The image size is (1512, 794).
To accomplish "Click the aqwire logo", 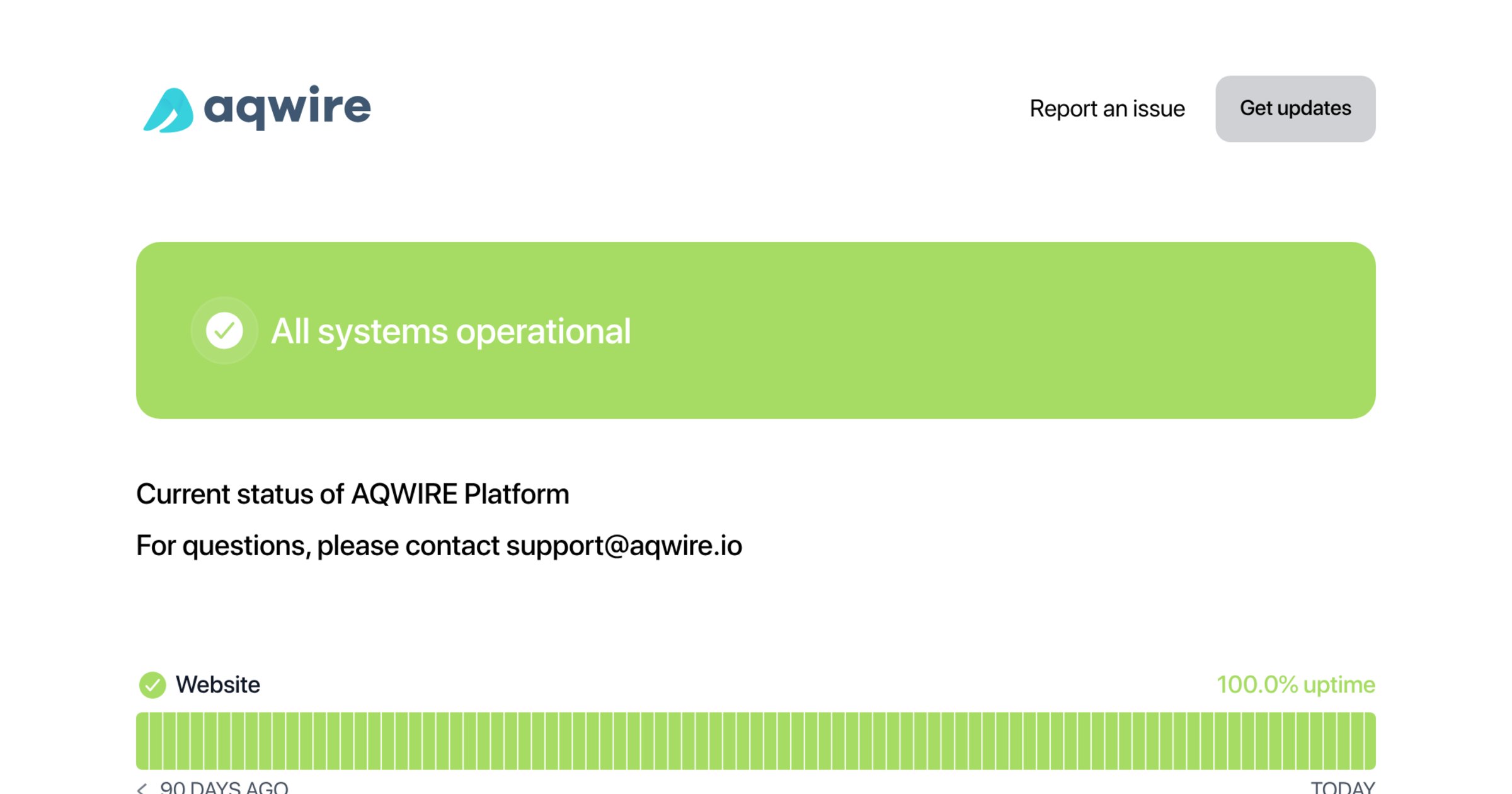I will [257, 108].
